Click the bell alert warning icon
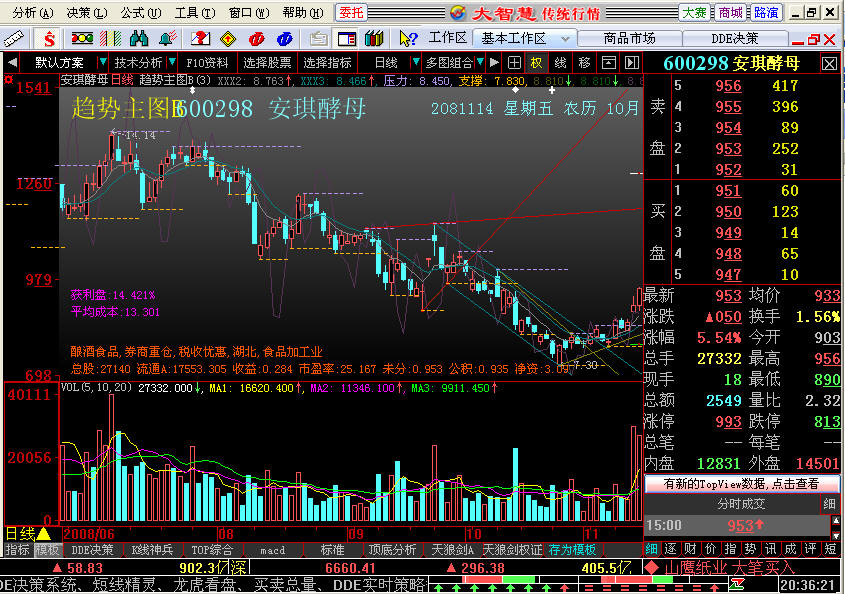 168,38
